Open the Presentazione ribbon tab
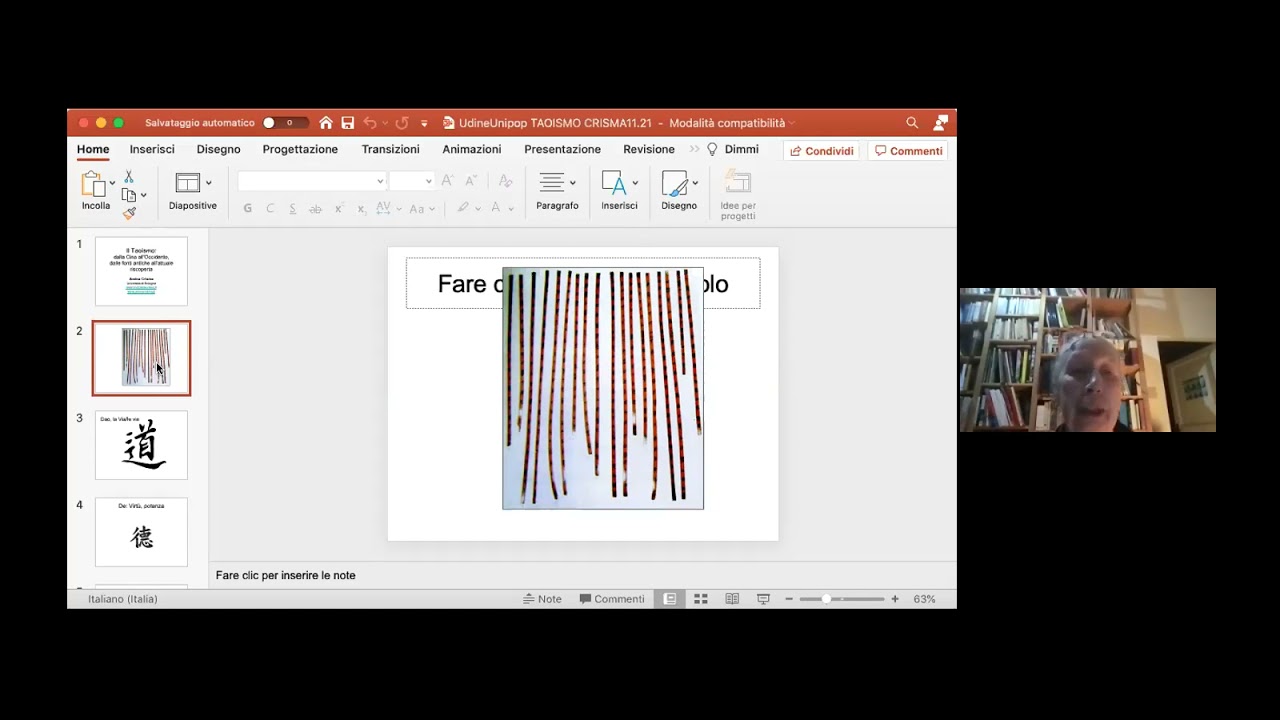 [x=562, y=149]
